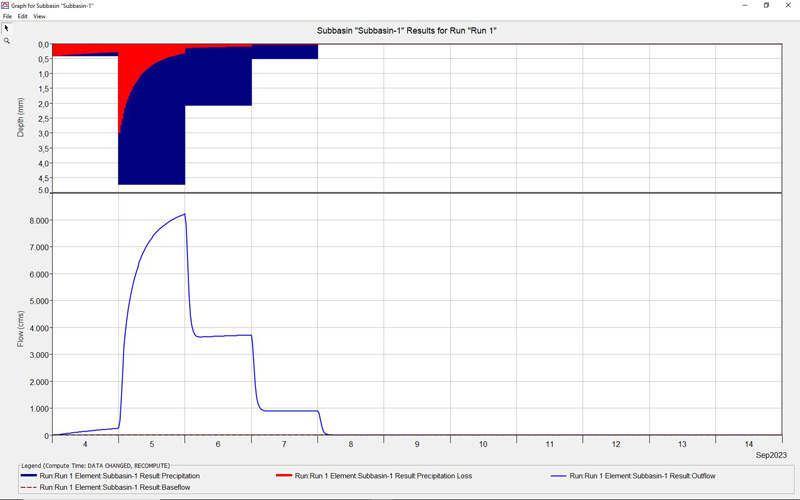The height and width of the screenshot is (500, 800).
Task: Maximize the graph window
Action: coord(766,5)
